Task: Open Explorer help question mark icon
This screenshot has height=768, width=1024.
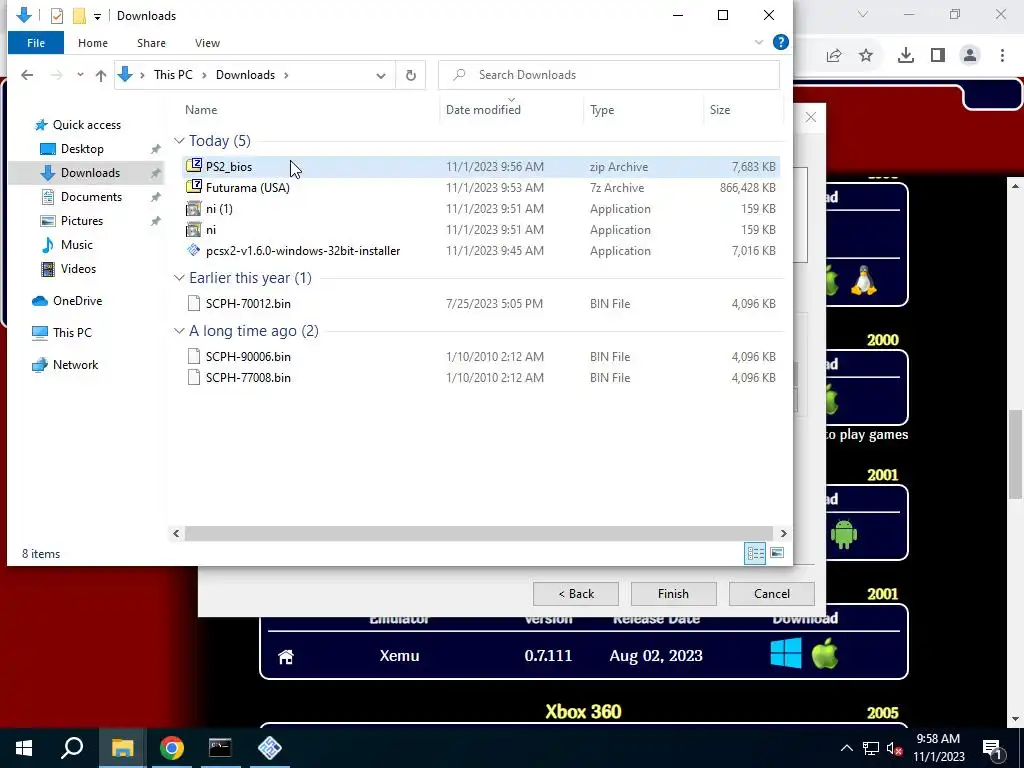Action: coord(780,42)
